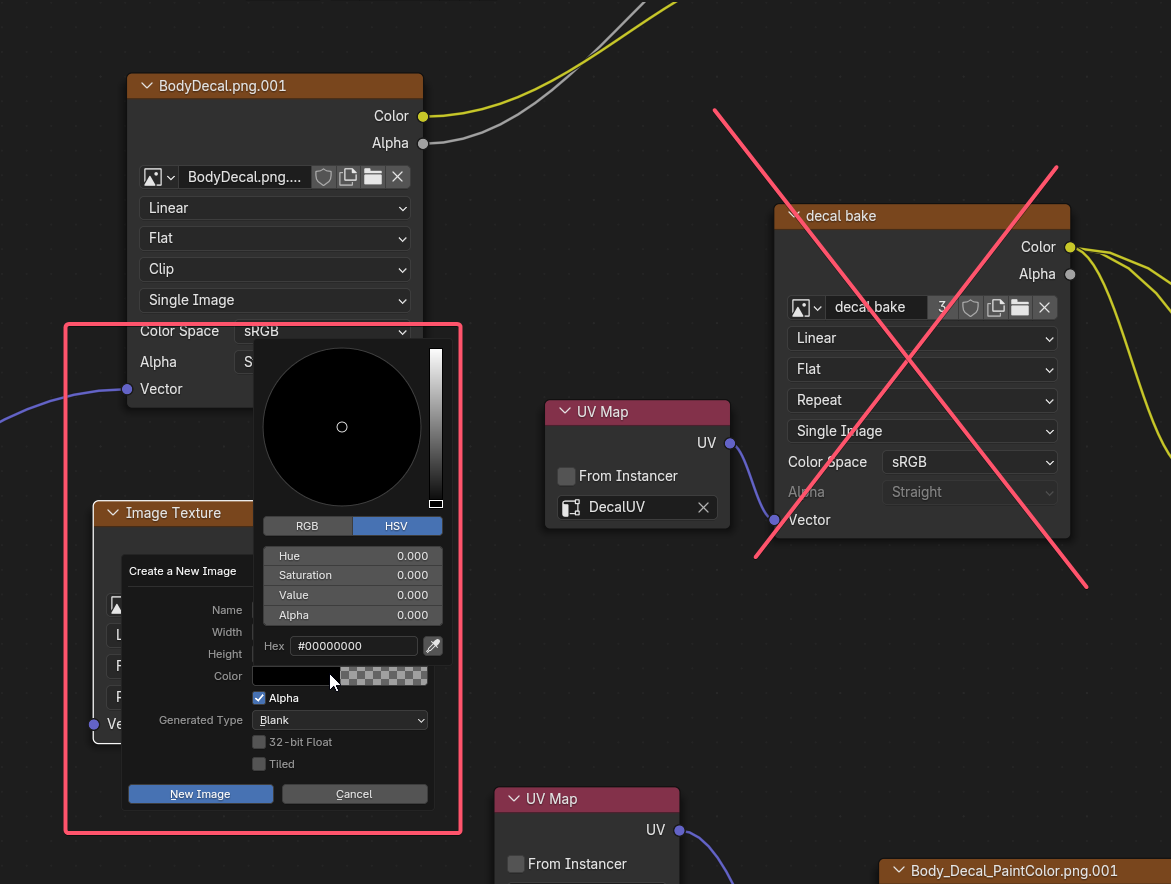Click the vertical brightness slider beside color wheel

(436, 428)
